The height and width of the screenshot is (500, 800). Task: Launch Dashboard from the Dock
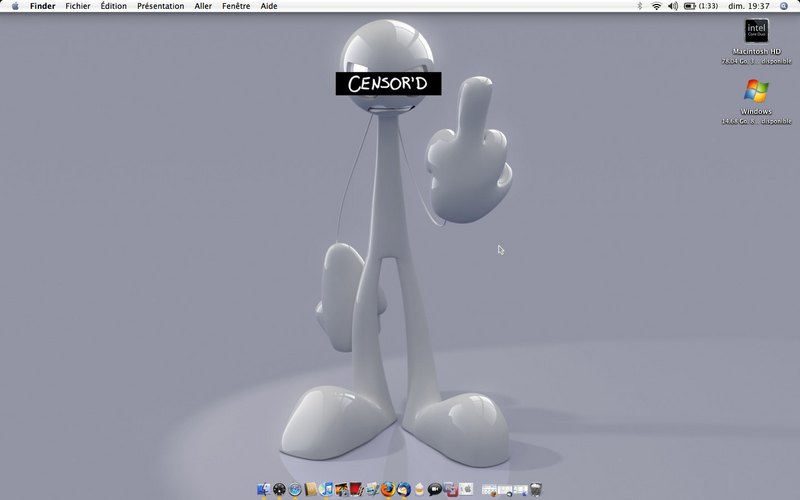279,489
